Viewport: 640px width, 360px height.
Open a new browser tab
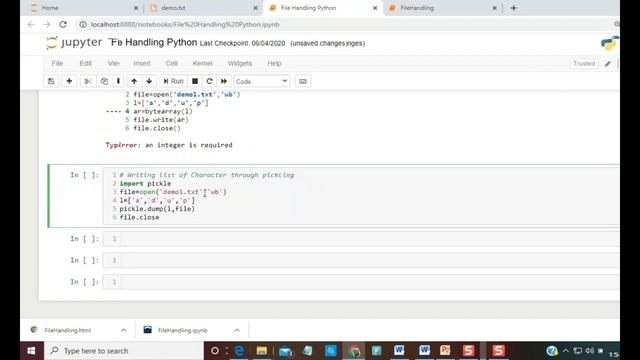(513, 8)
